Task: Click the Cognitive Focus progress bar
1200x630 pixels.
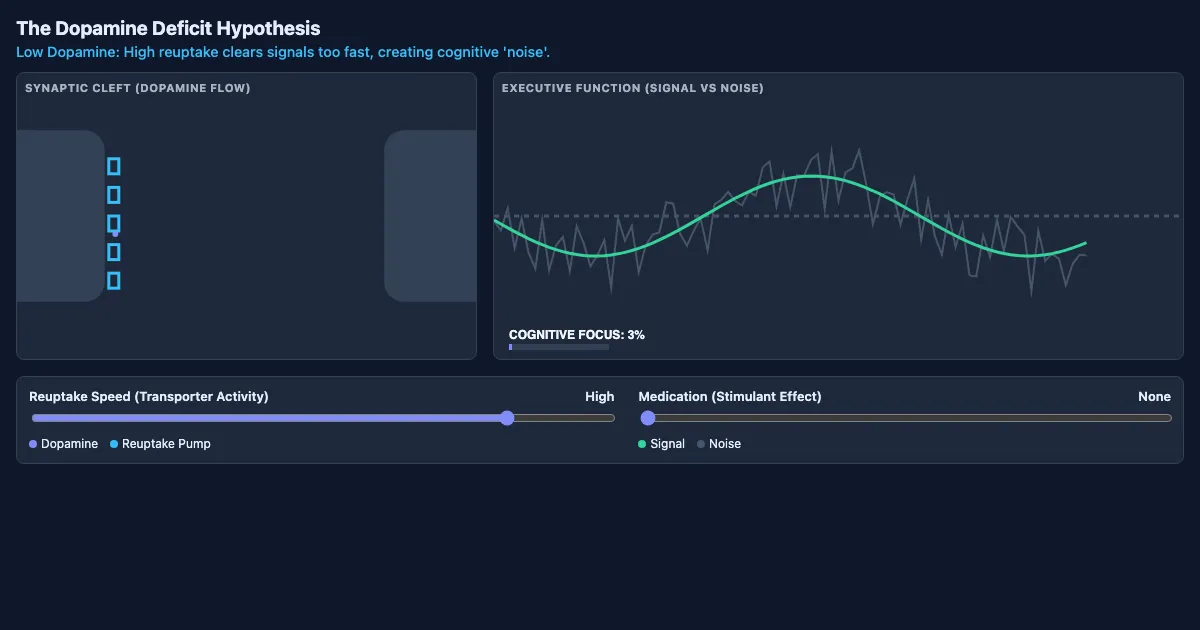Action: pos(559,347)
